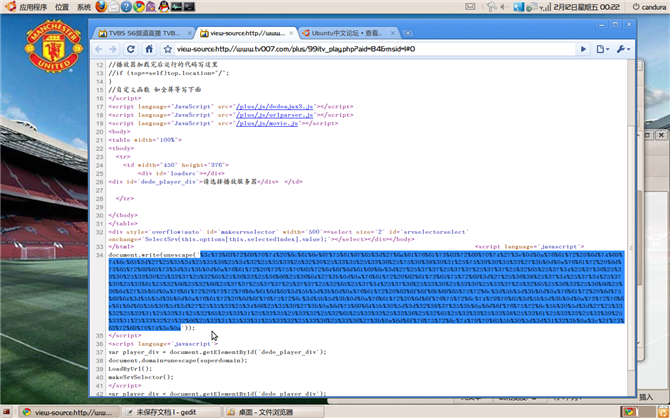Open the volume indicator in tray

pos(505,7)
